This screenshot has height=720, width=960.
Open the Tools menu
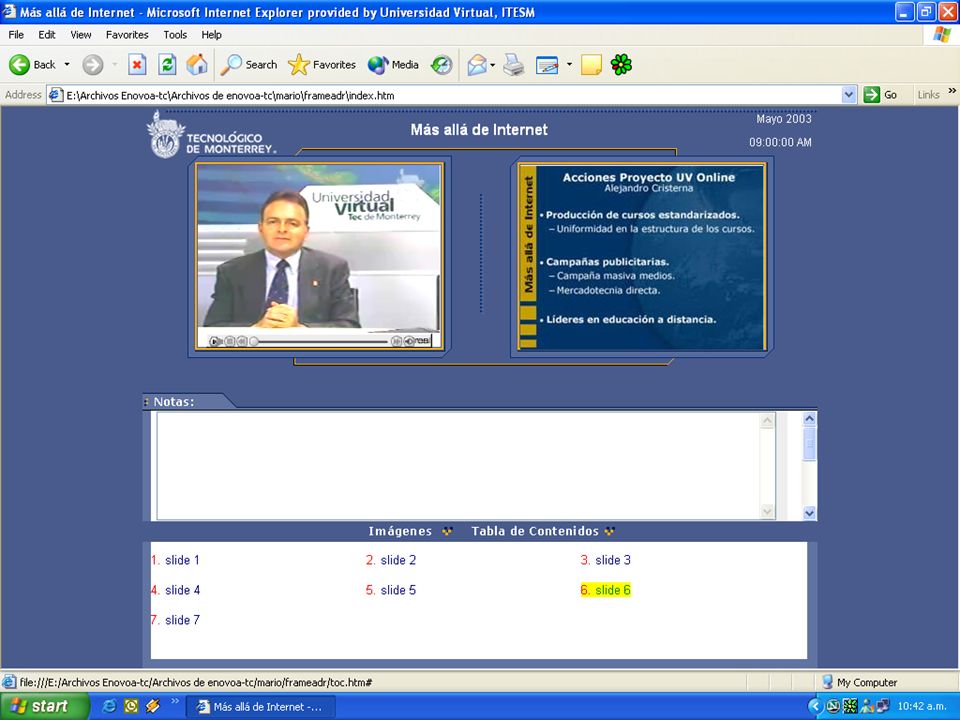(x=175, y=35)
